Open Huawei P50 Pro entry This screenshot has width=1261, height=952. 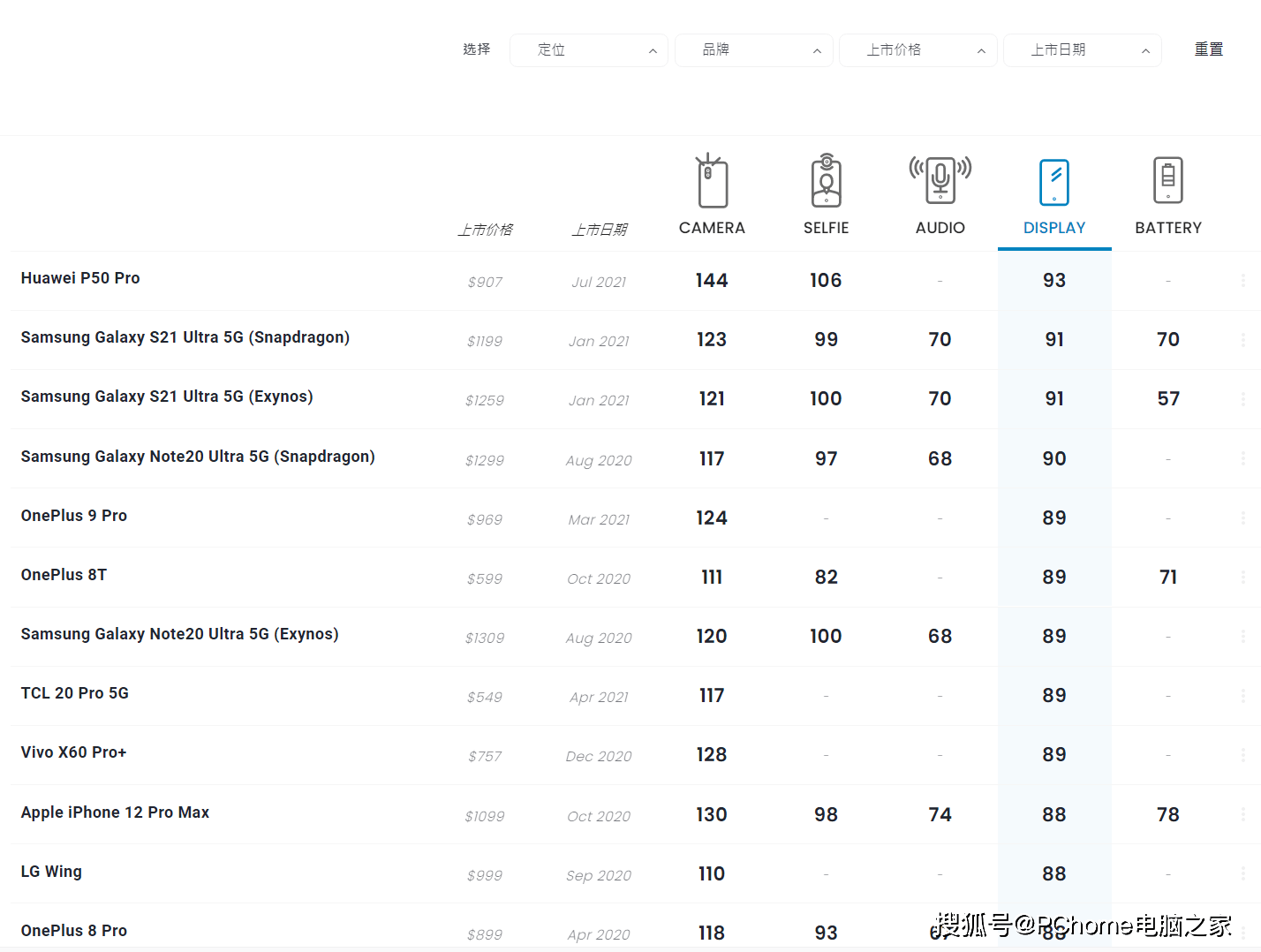tap(80, 278)
